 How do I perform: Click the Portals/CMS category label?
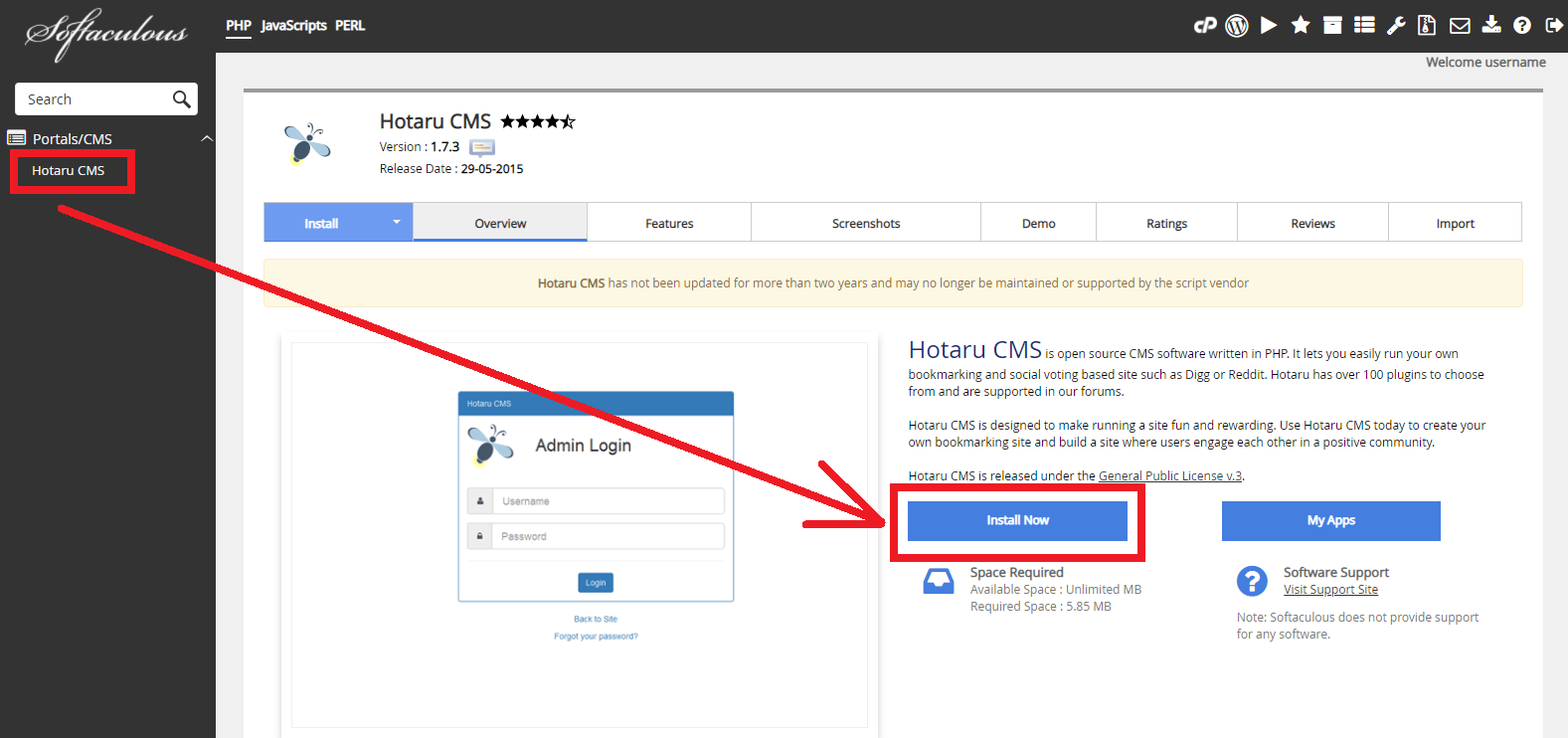point(73,138)
